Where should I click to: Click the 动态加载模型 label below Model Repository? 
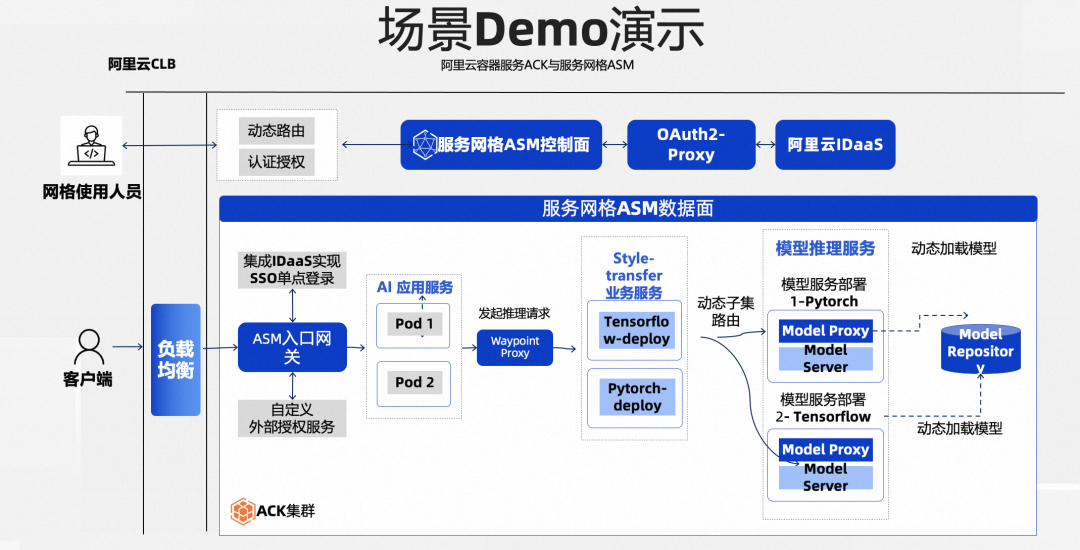pyautogui.click(x=959, y=428)
